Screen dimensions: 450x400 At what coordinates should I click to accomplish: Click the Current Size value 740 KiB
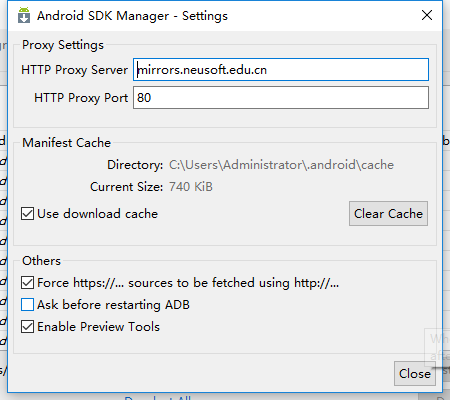click(191, 187)
